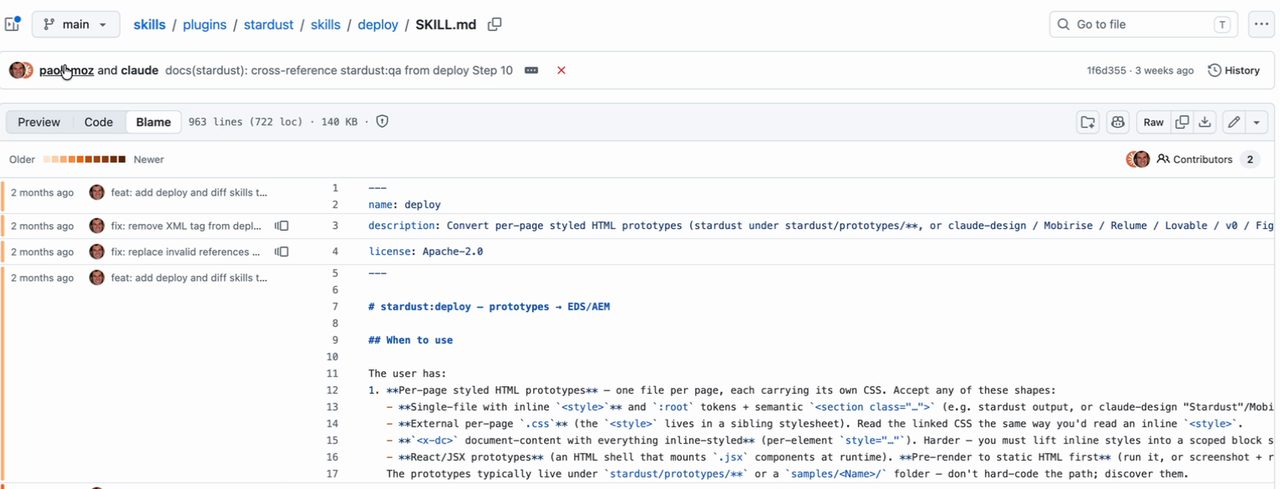Click the Older to Newer age color legend

[x=86, y=159]
